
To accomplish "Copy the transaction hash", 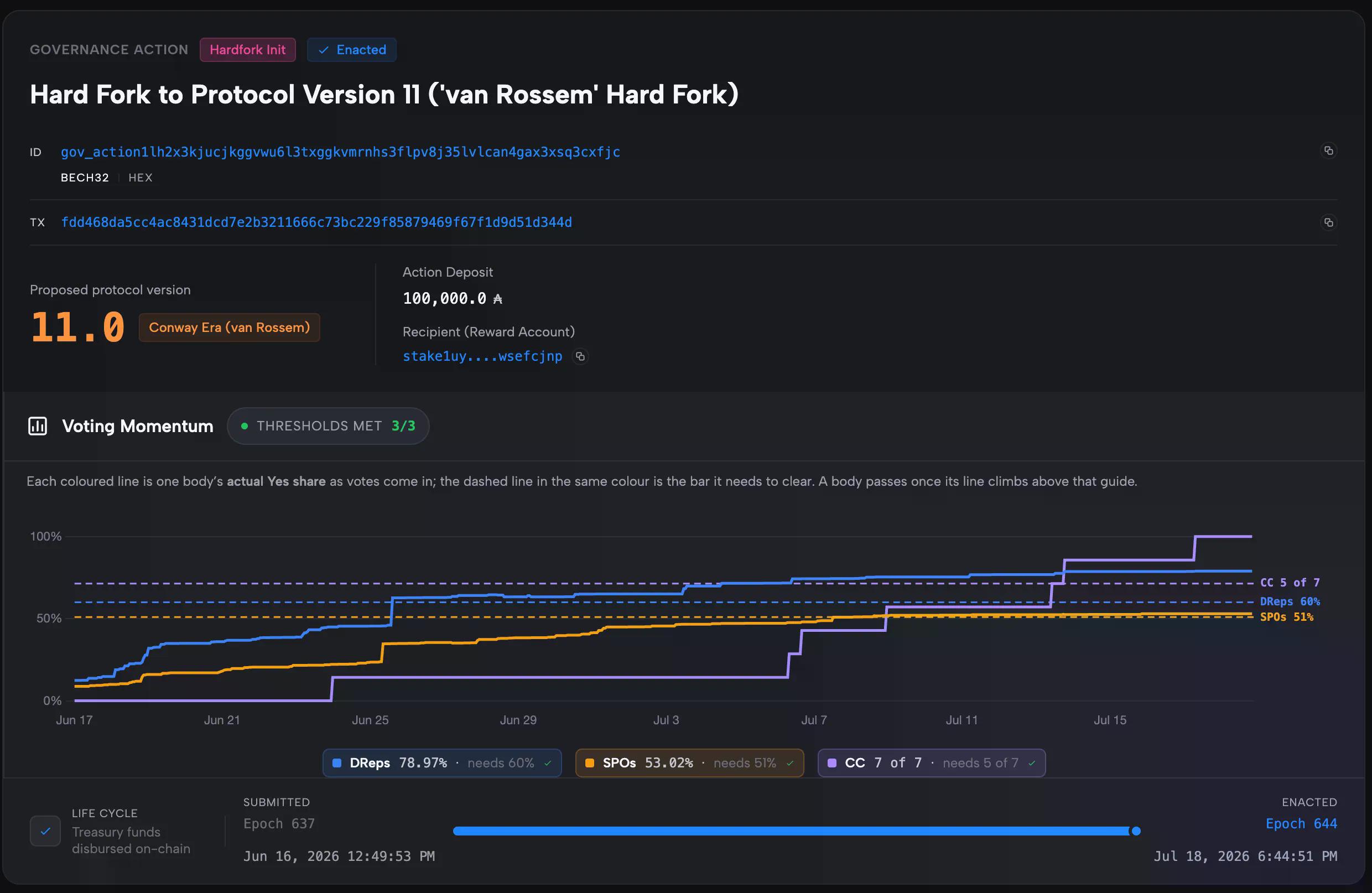I will (1328, 222).
